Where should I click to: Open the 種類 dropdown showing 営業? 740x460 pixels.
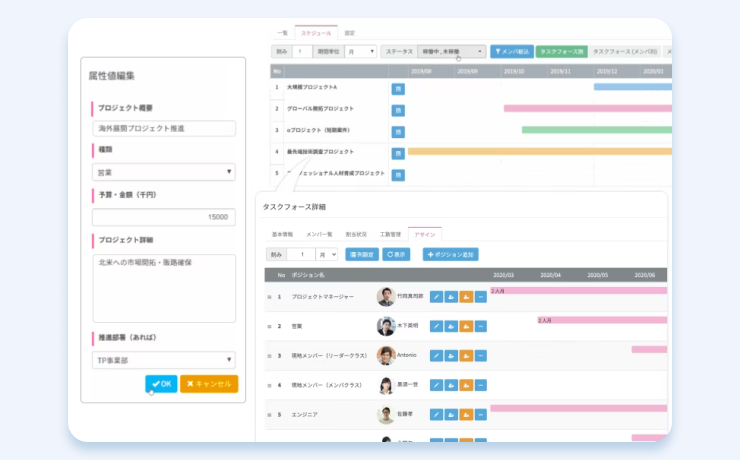pos(164,172)
